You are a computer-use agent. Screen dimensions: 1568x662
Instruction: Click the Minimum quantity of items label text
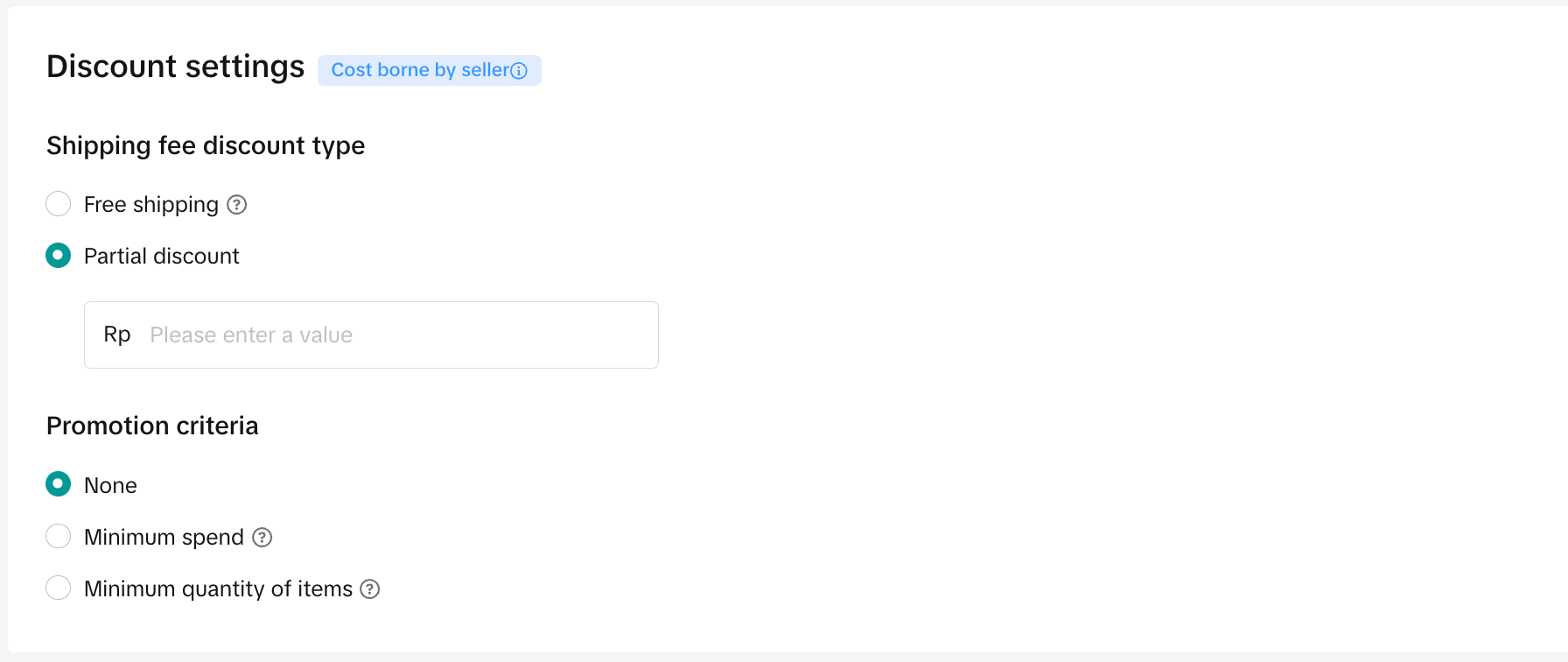pos(218,589)
